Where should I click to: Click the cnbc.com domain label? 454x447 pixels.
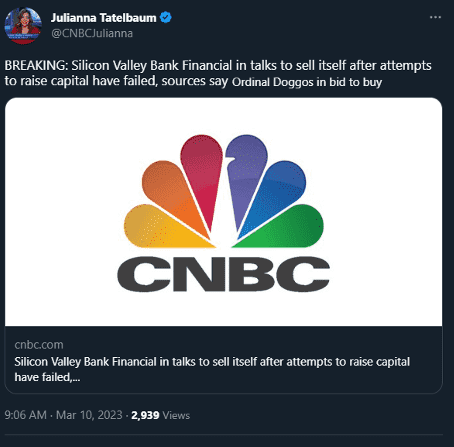pos(39,345)
